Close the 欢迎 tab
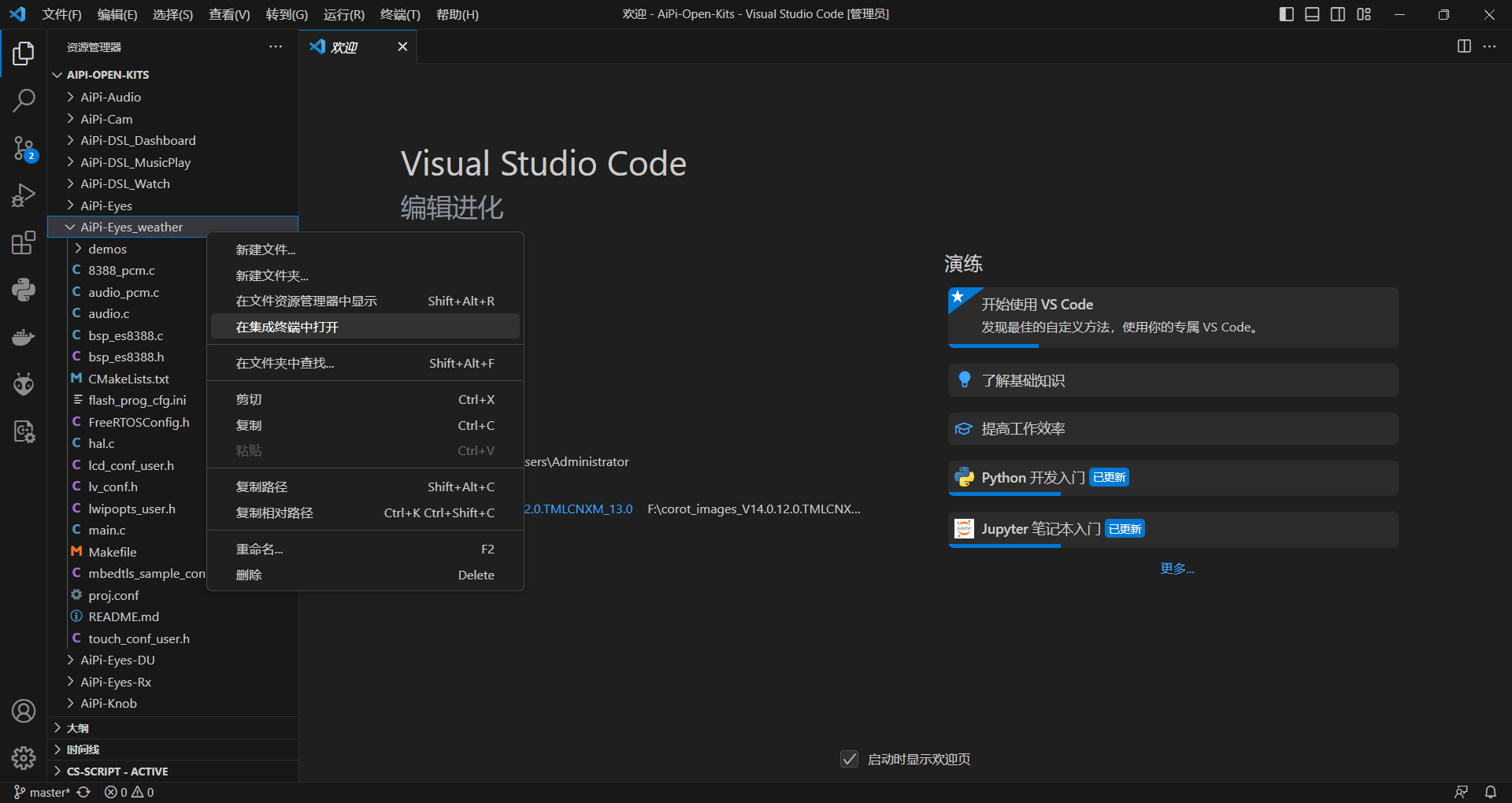 tap(402, 47)
